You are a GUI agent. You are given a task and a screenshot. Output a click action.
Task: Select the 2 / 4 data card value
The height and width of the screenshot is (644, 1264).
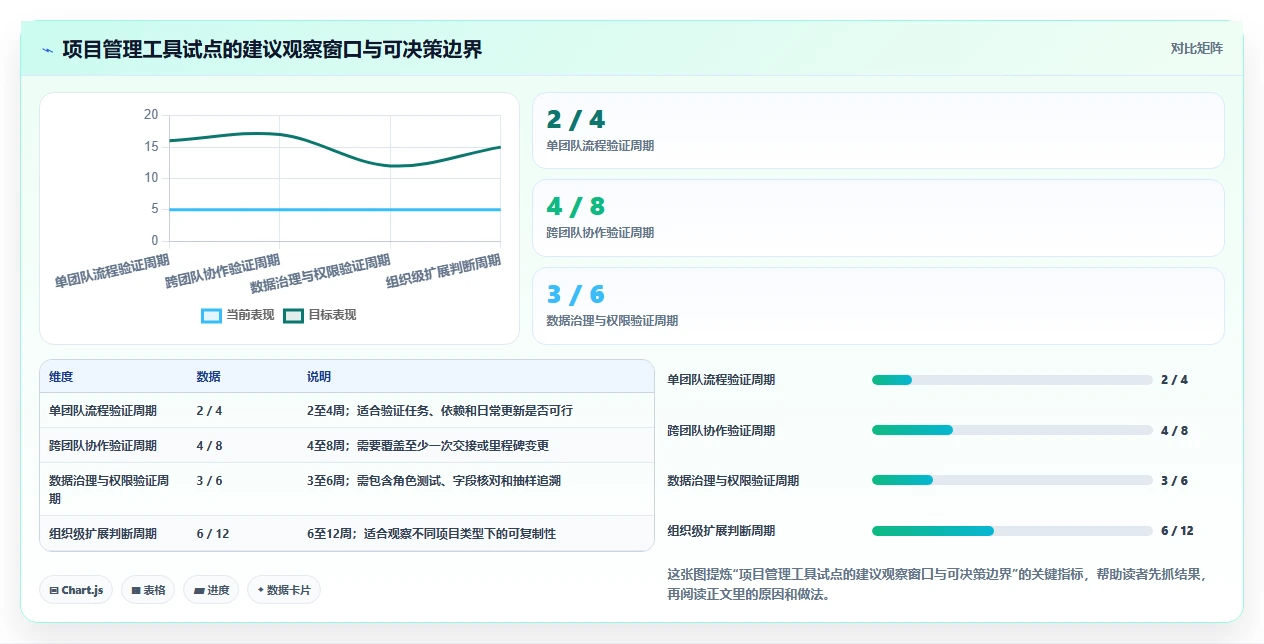tap(576, 120)
